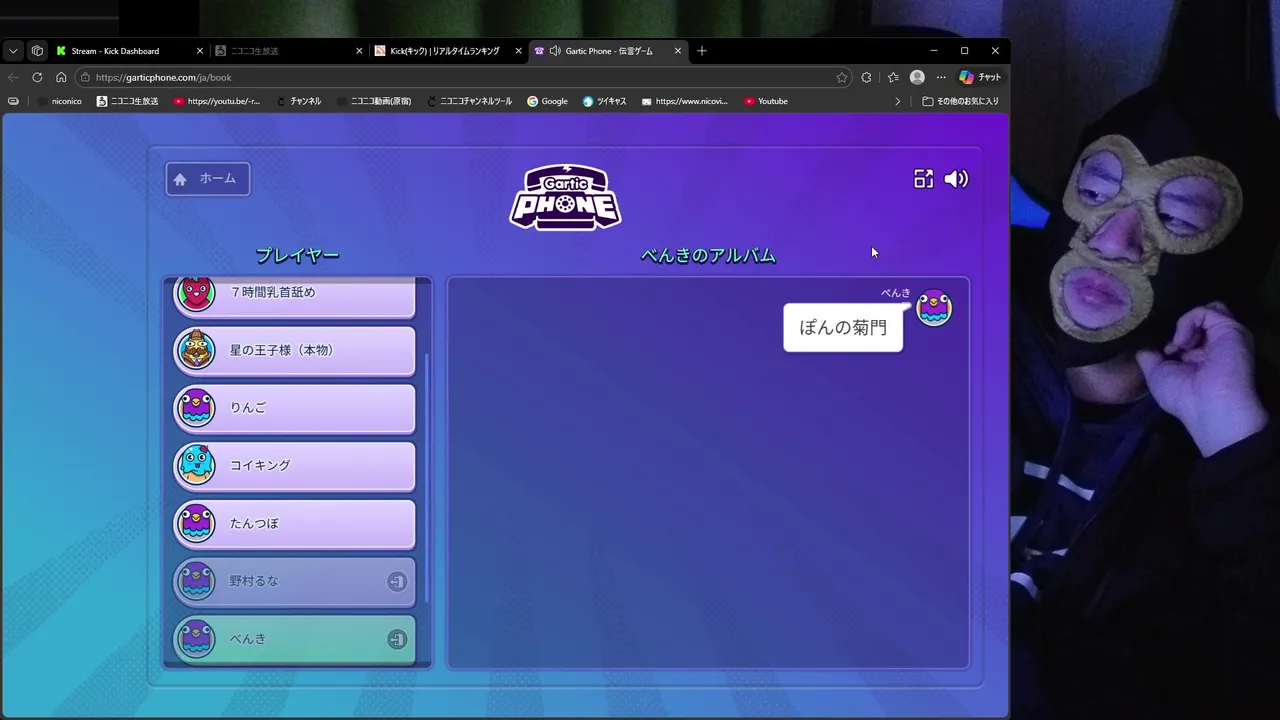
Task: Open niconico bookmark
Action: [60, 101]
